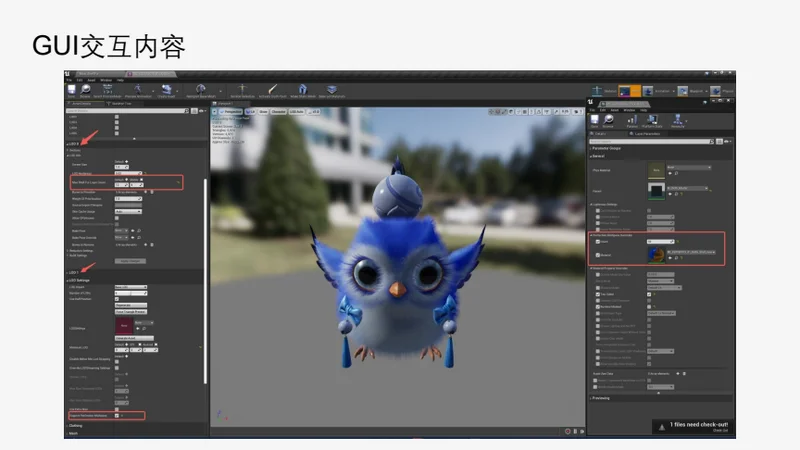Select the highlighted Mesh editor mode
The image size is (800, 450).
click(629, 91)
